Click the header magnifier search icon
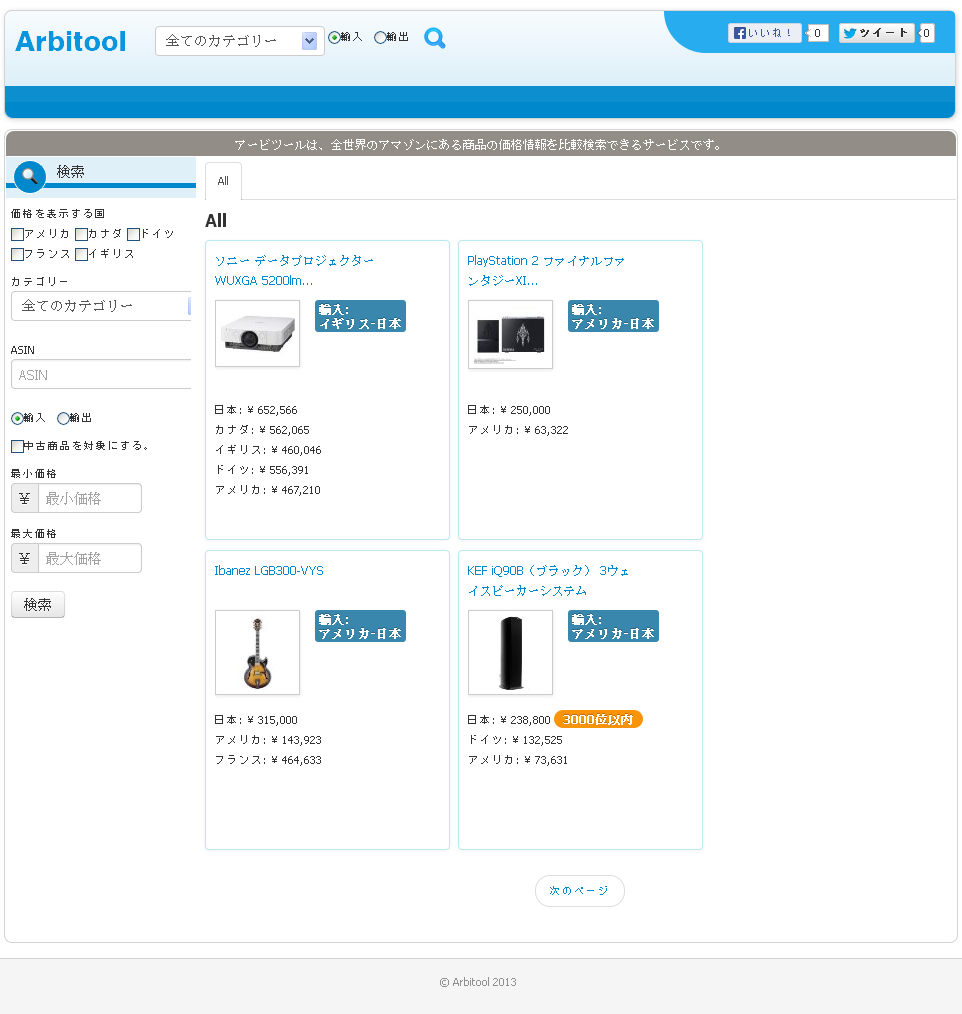 click(434, 38)
